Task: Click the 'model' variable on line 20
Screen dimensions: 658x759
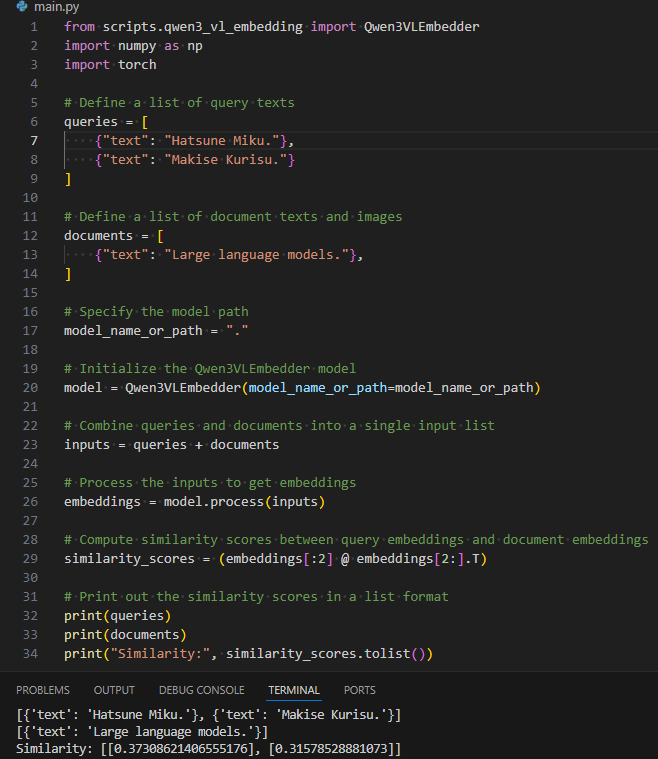Action: (x=83, y=388)
